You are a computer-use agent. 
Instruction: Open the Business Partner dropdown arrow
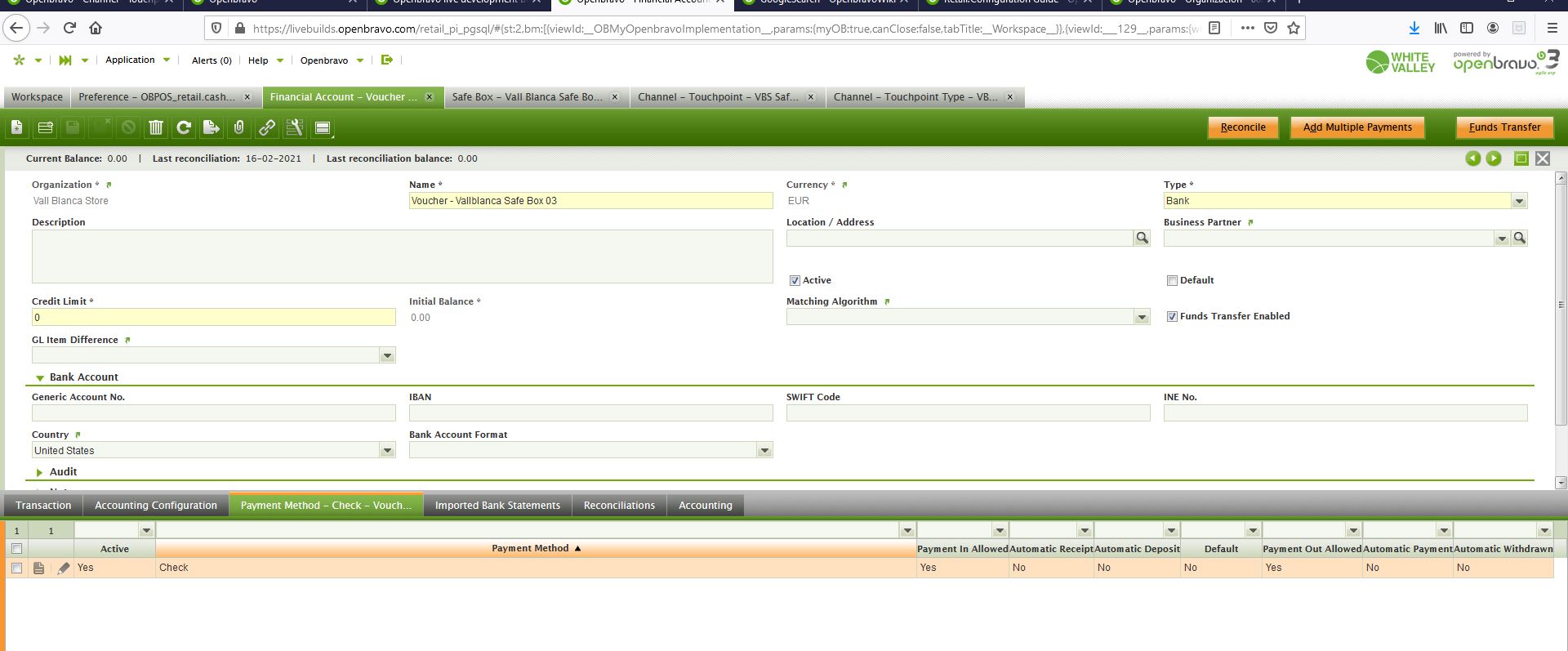[1501, 238]
